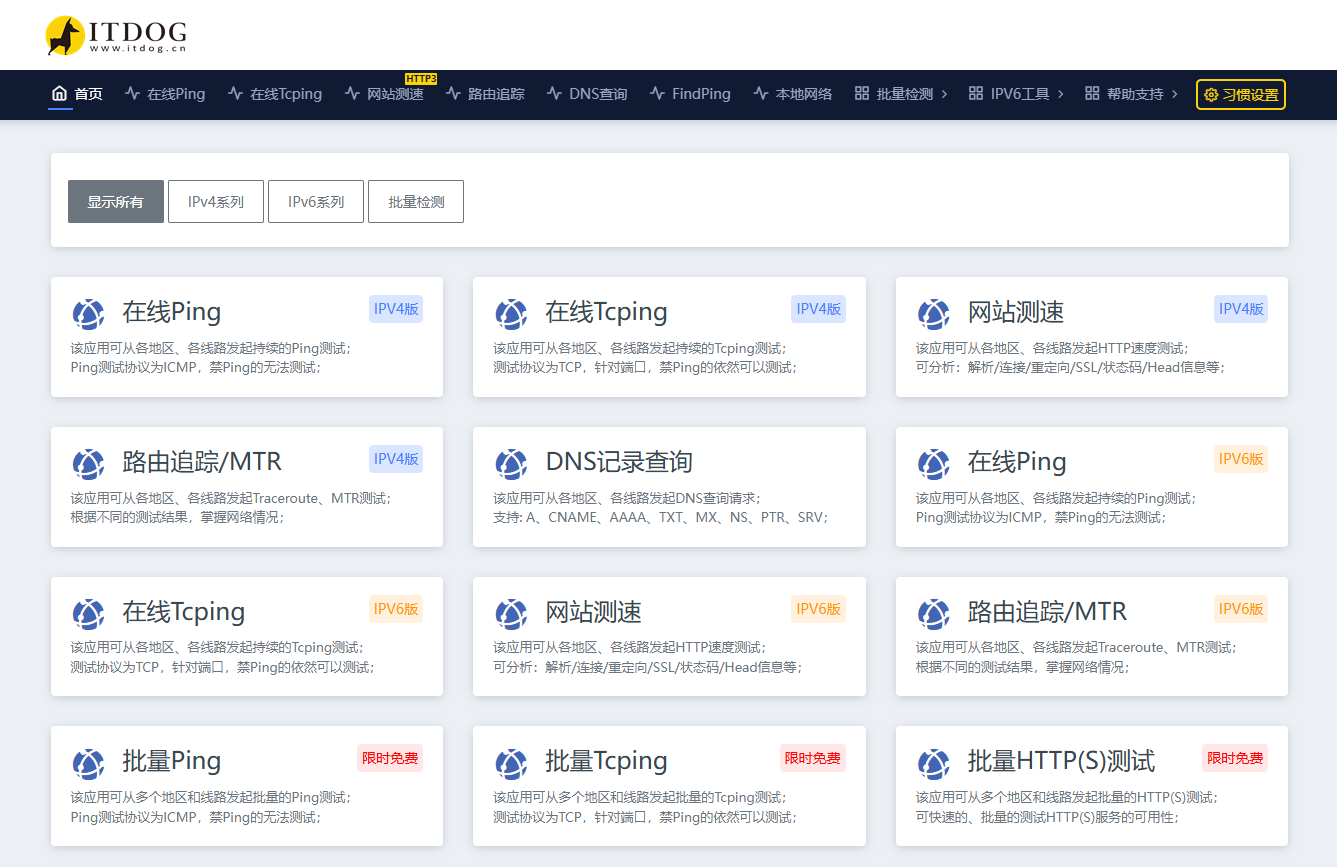Click the globe icon on 批量Ping card
This screenshot has height=867, width=1337.
pos(89,763)
